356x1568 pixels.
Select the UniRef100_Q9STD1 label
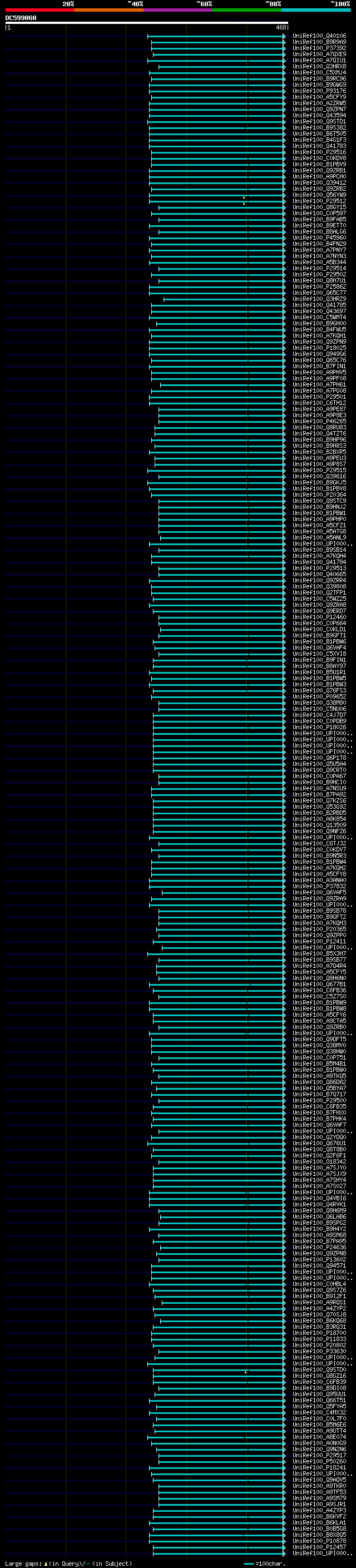(x=319, y=122)
